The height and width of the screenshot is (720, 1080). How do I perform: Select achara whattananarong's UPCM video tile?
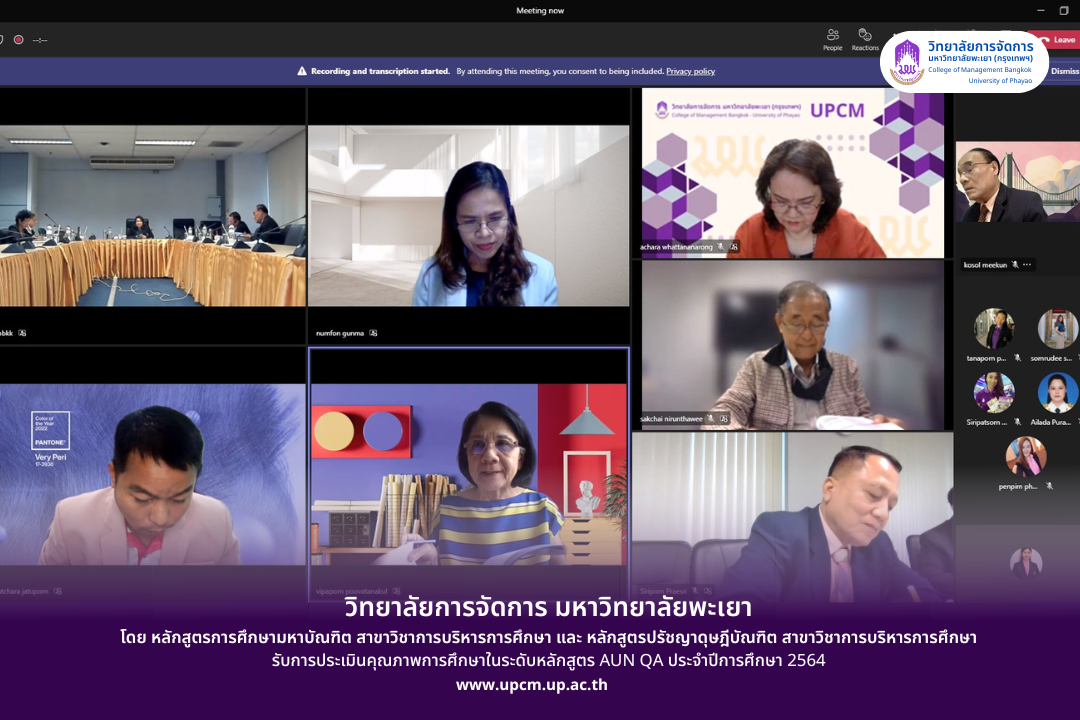pos(793,173)
